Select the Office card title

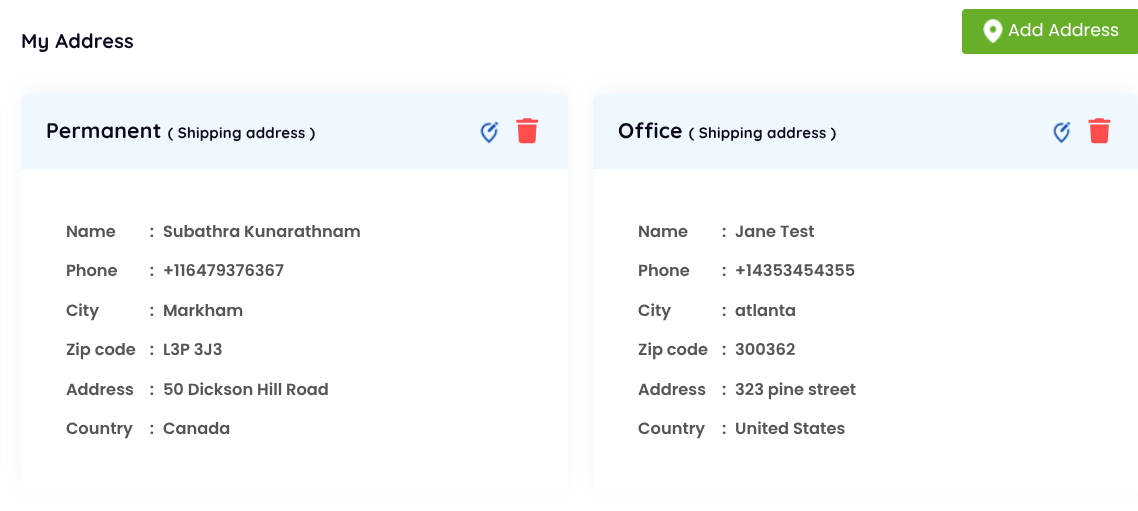coord(650,131)
